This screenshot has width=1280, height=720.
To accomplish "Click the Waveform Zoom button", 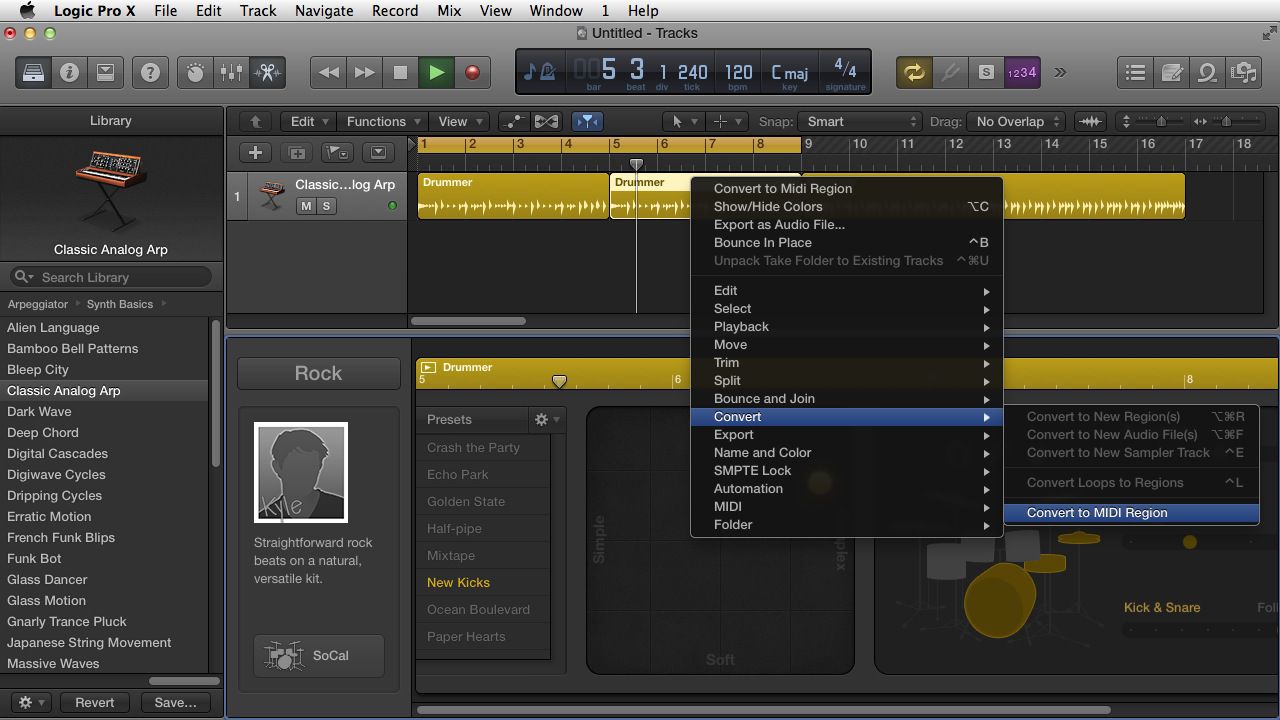I will pos(1090,121).
